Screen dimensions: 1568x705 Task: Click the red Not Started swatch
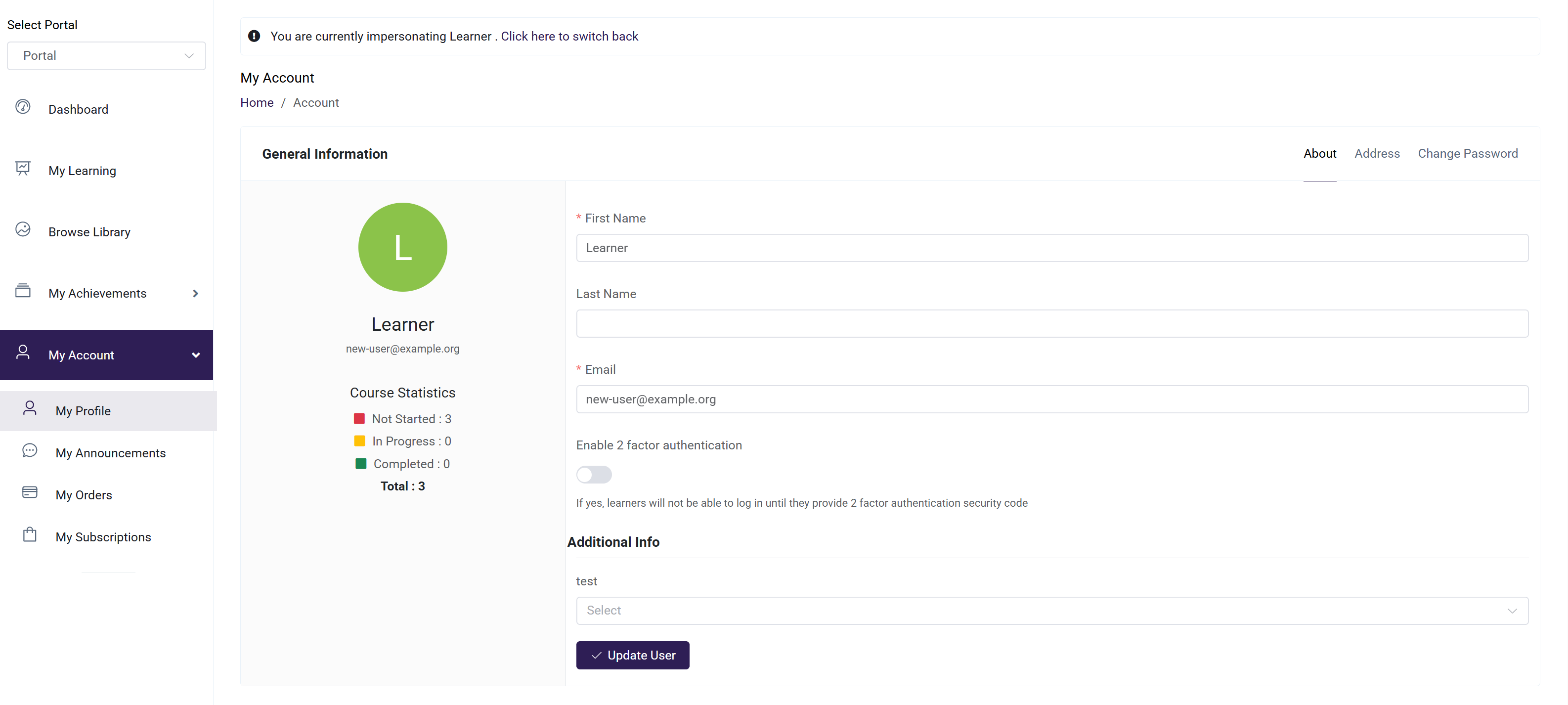[359, 418]
